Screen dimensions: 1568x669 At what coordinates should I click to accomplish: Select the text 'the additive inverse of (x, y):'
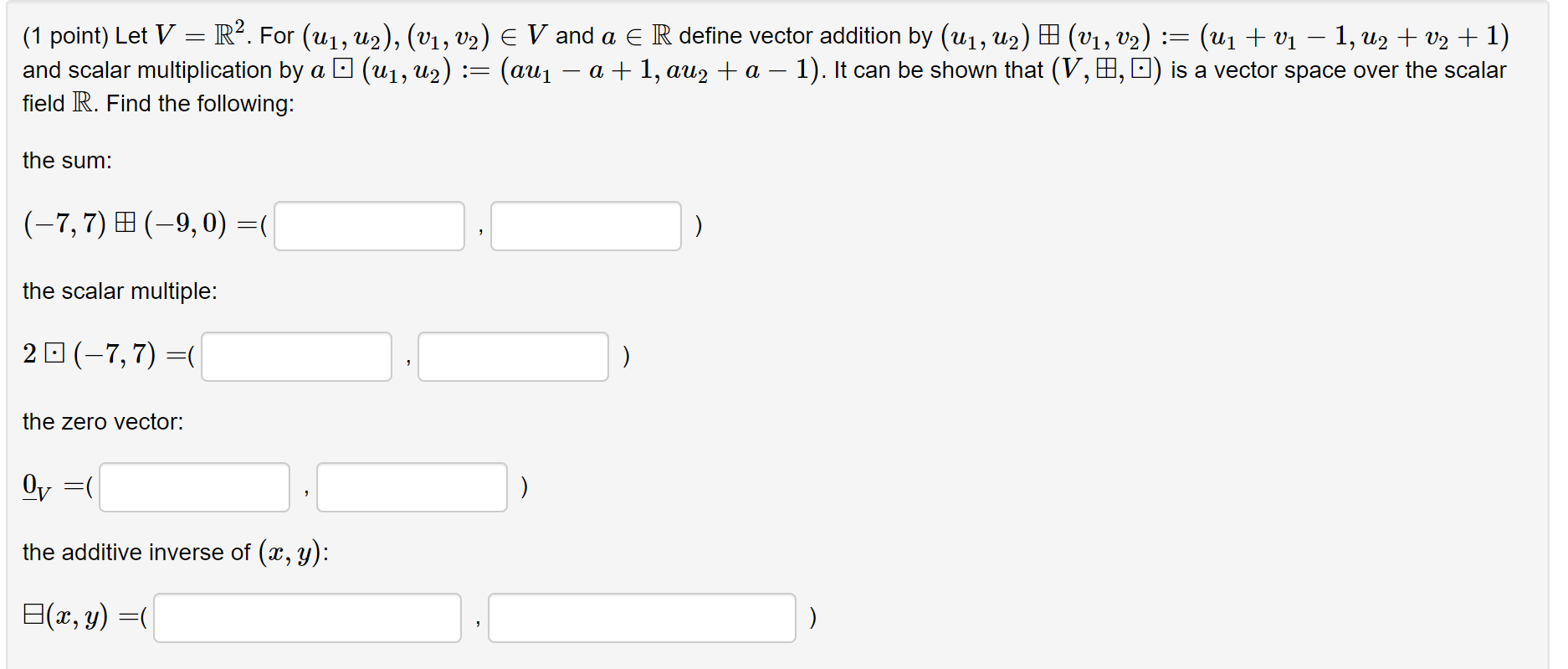[x=175, y=552]
